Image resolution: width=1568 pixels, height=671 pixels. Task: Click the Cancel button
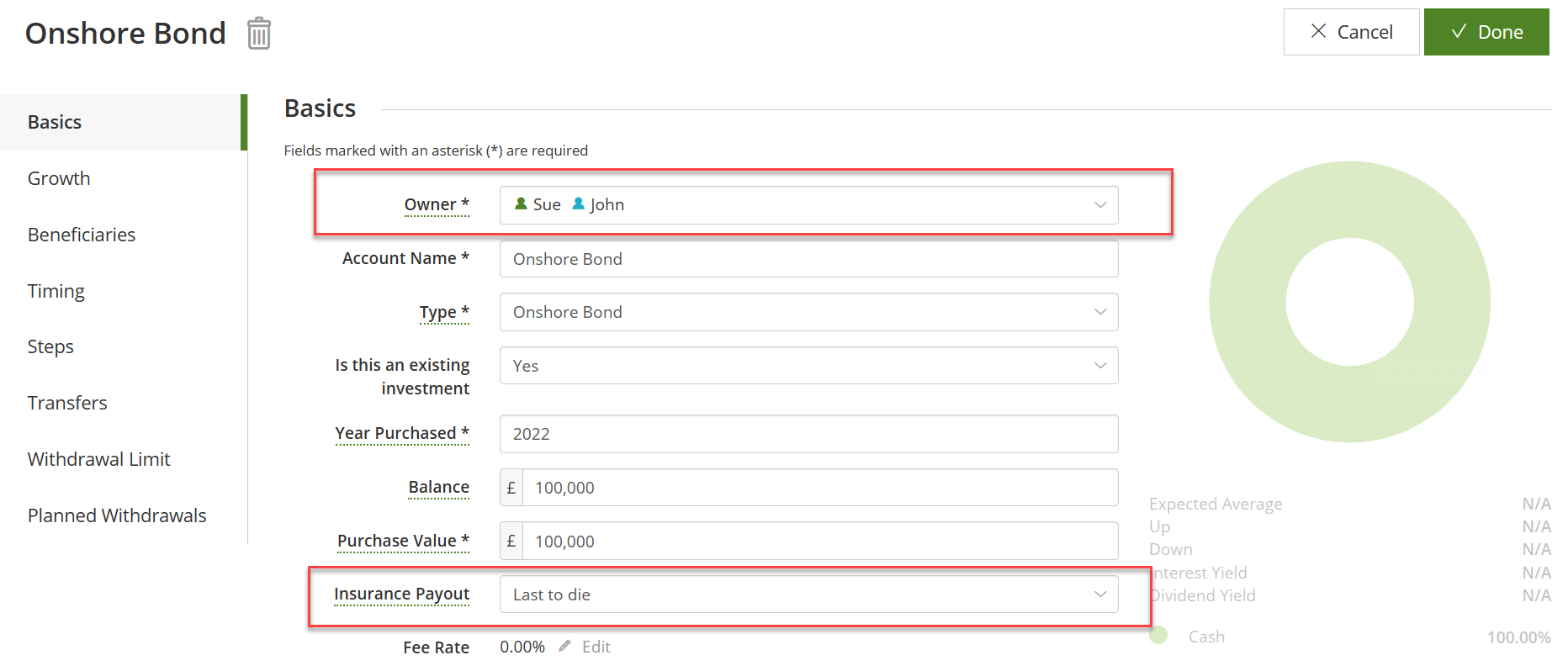coord(1351,32)
